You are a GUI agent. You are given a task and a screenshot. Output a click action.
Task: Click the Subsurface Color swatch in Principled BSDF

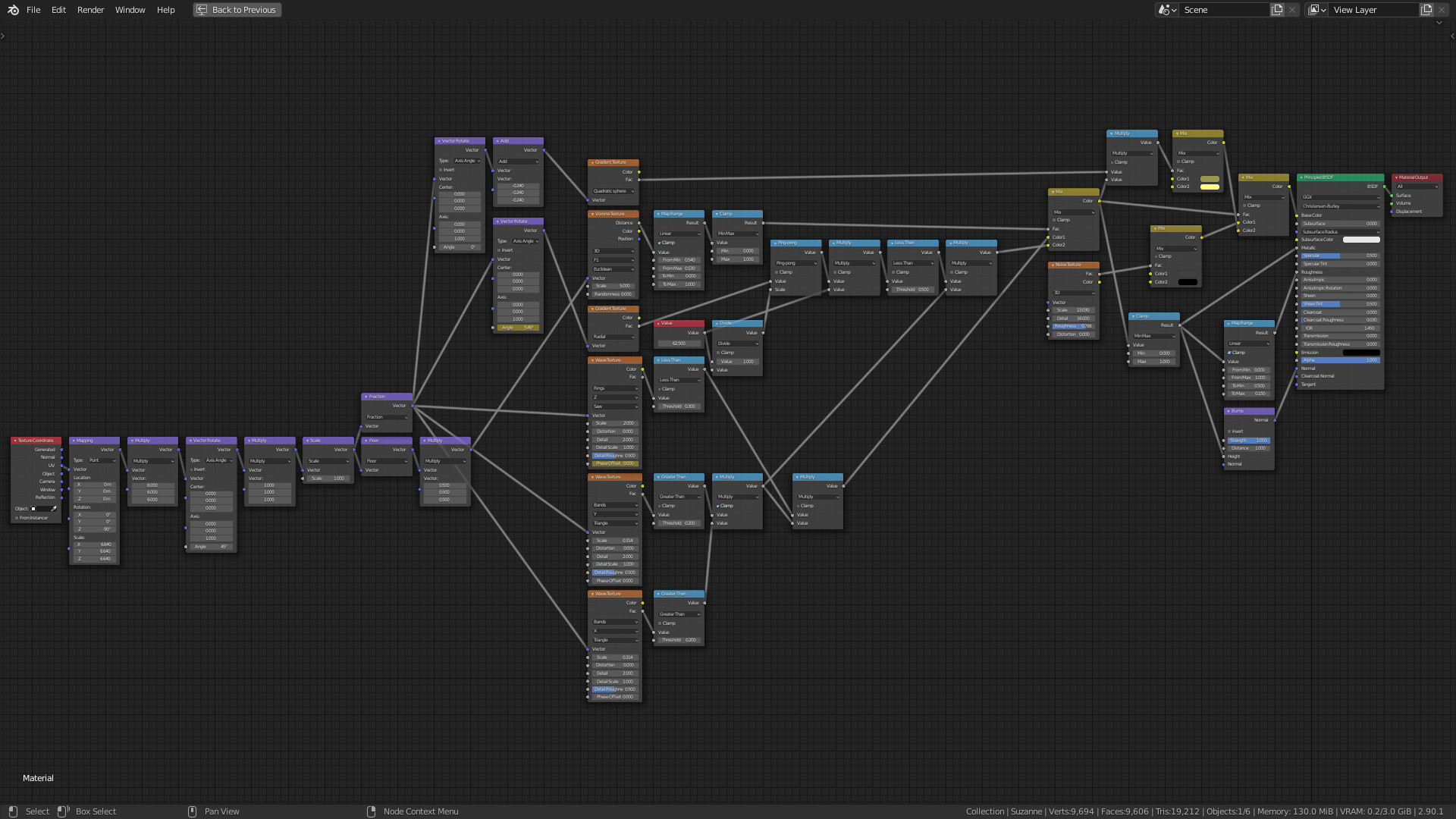point(1361,240)
